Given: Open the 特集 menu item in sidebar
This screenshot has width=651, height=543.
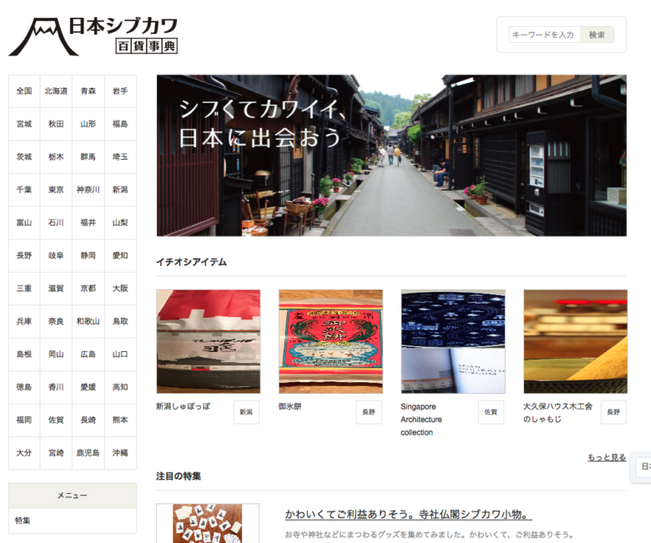Looking at the screenshot, I should point(23,521).
